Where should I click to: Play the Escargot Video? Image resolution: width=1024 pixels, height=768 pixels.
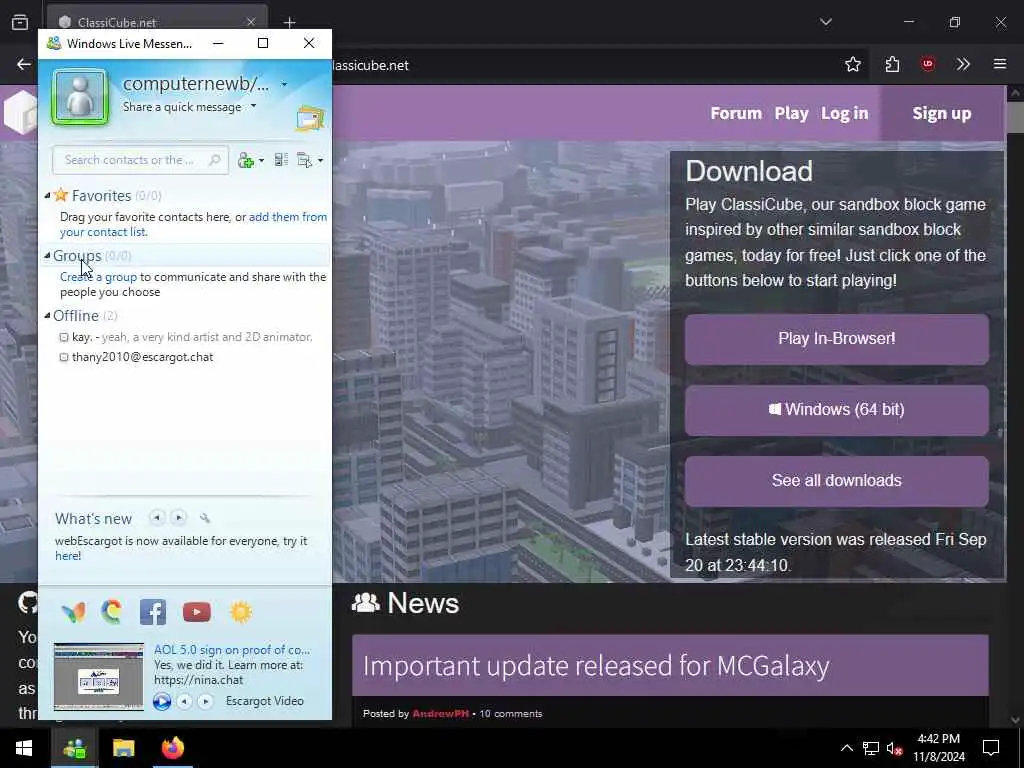[162, 701]
